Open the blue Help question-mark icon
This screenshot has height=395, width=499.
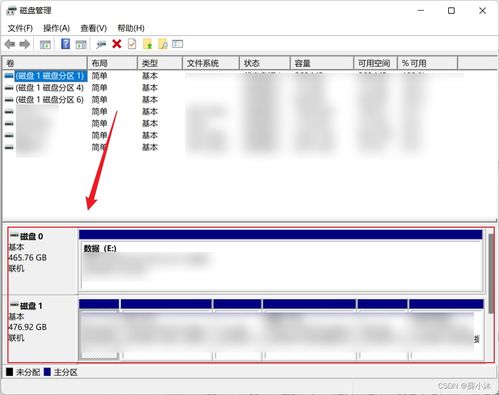[x=65, y=44]
